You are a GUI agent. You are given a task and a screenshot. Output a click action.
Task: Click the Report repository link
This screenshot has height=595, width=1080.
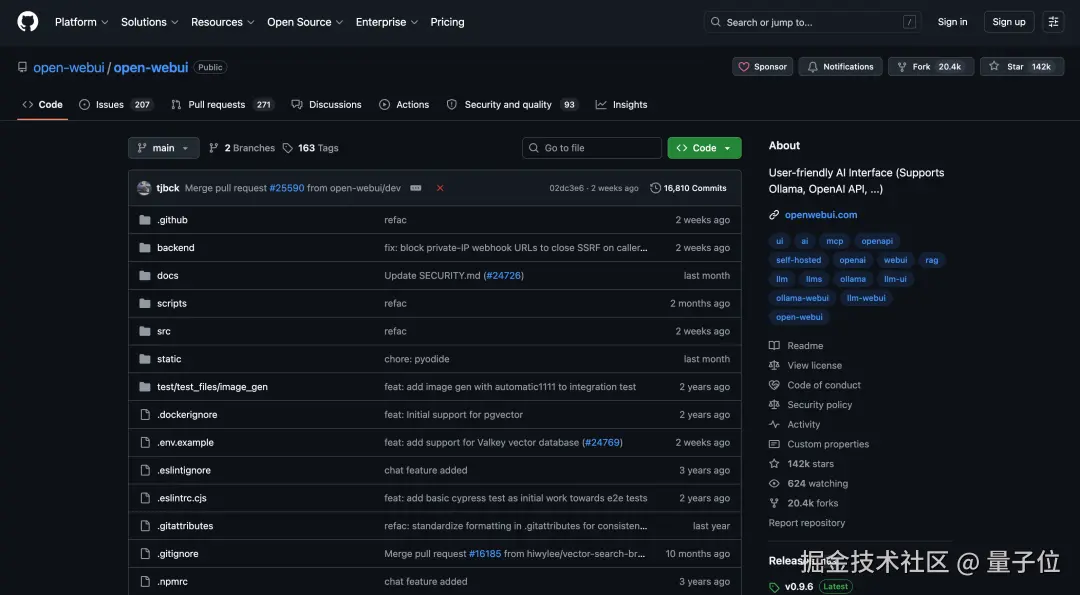[x=807, y=523]
